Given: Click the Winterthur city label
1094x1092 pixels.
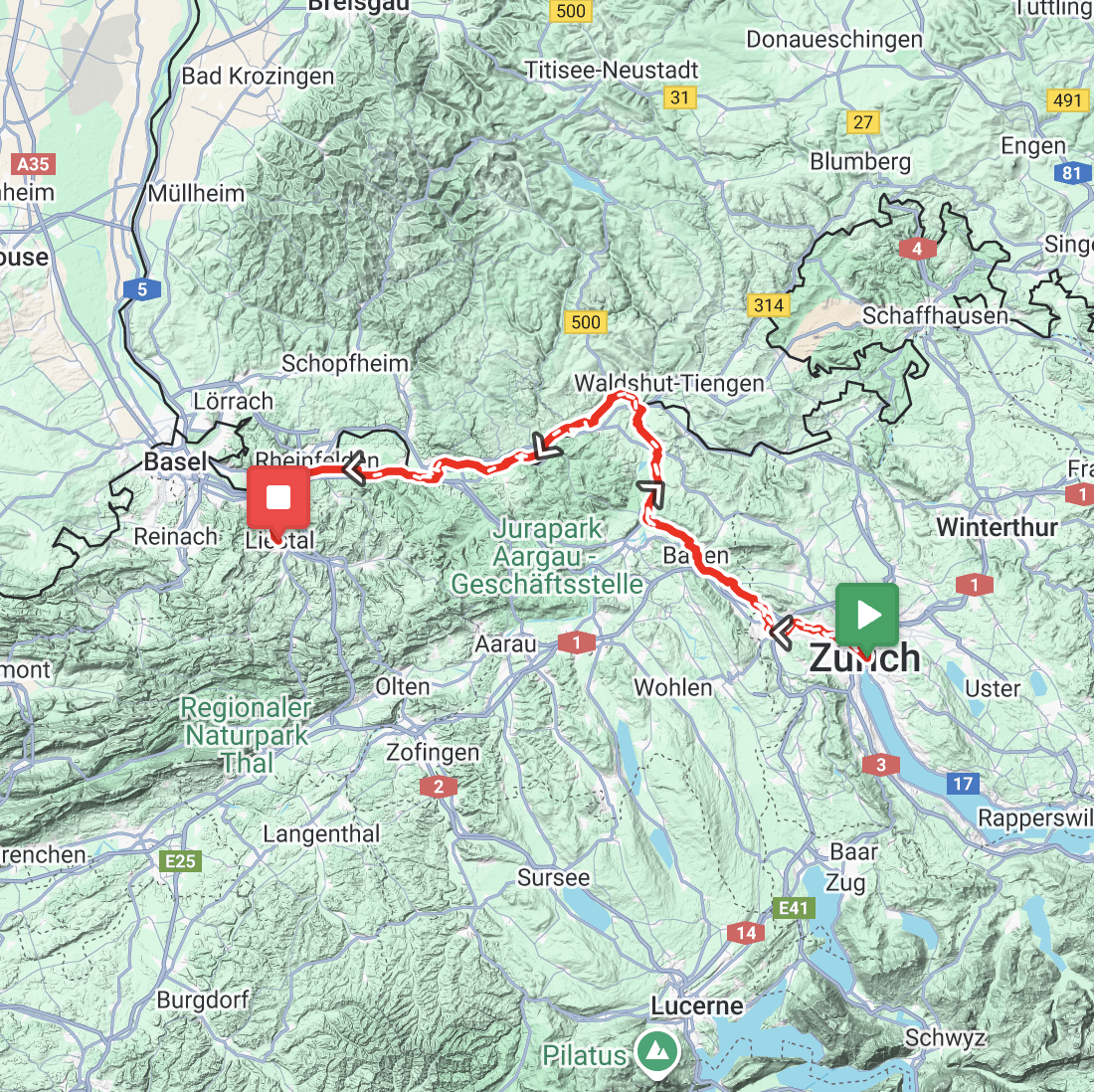Looking at the screenshot, I should pos(997,527).
